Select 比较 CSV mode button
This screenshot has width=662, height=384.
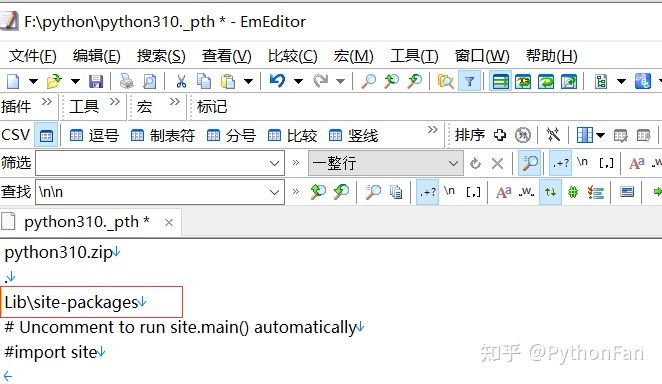[x=293, y=135]
